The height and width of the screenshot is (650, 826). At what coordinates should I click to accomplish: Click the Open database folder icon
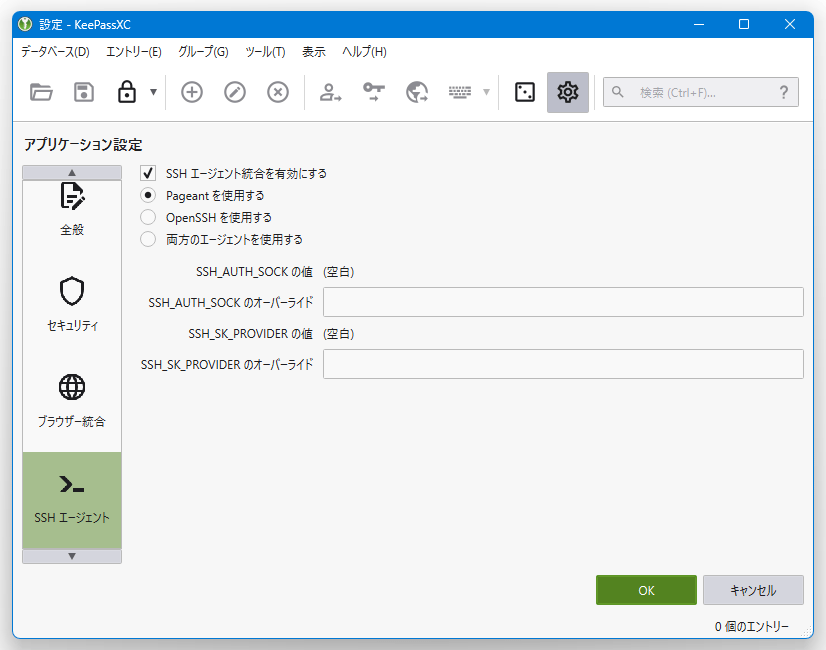[41, 92]
